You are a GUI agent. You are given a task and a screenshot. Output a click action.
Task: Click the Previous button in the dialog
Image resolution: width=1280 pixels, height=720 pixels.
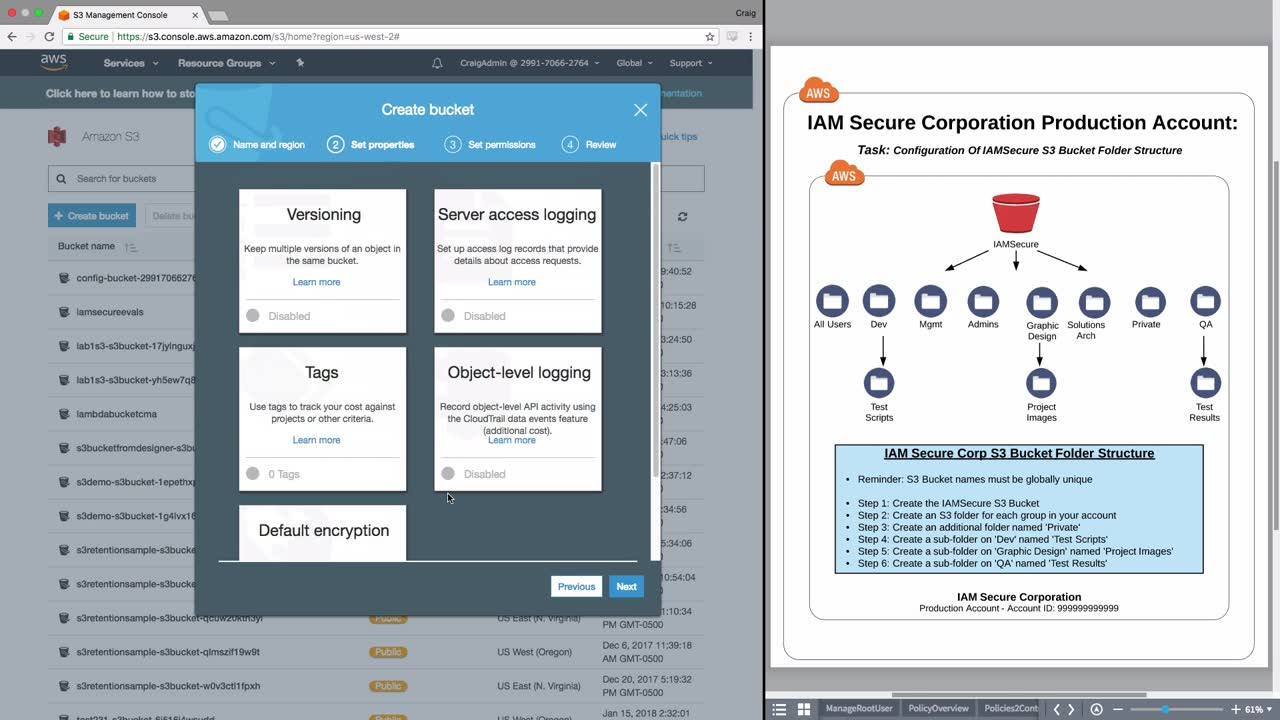pyautogui.click(x=576, y=587)
